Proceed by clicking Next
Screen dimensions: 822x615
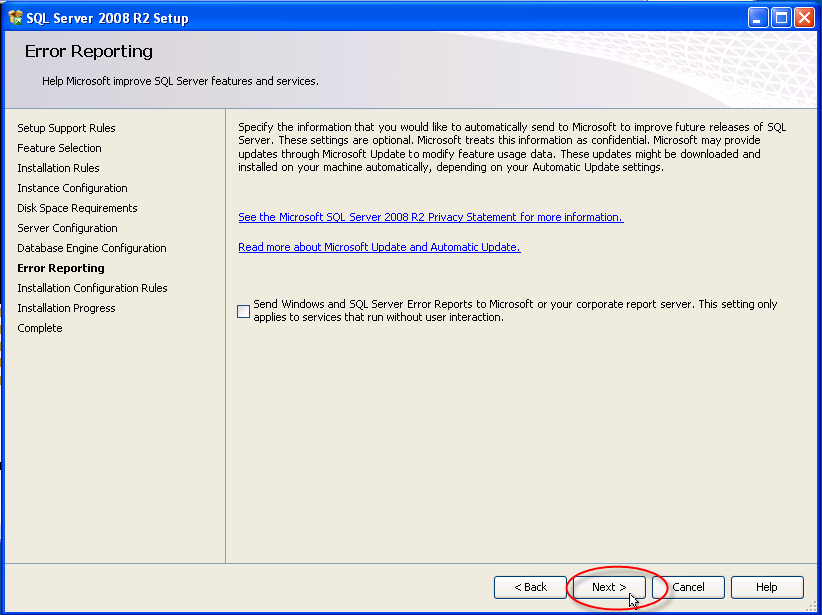point(609,587)
